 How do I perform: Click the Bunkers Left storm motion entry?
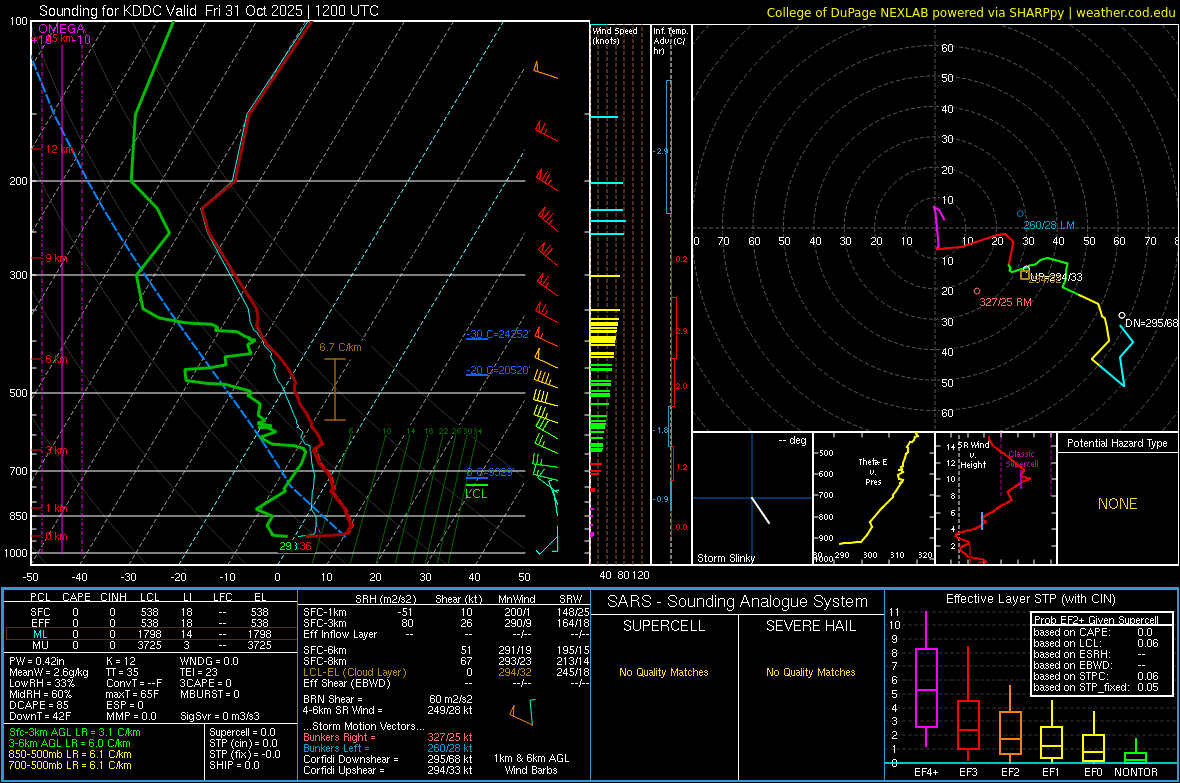(x=388, y=748)
